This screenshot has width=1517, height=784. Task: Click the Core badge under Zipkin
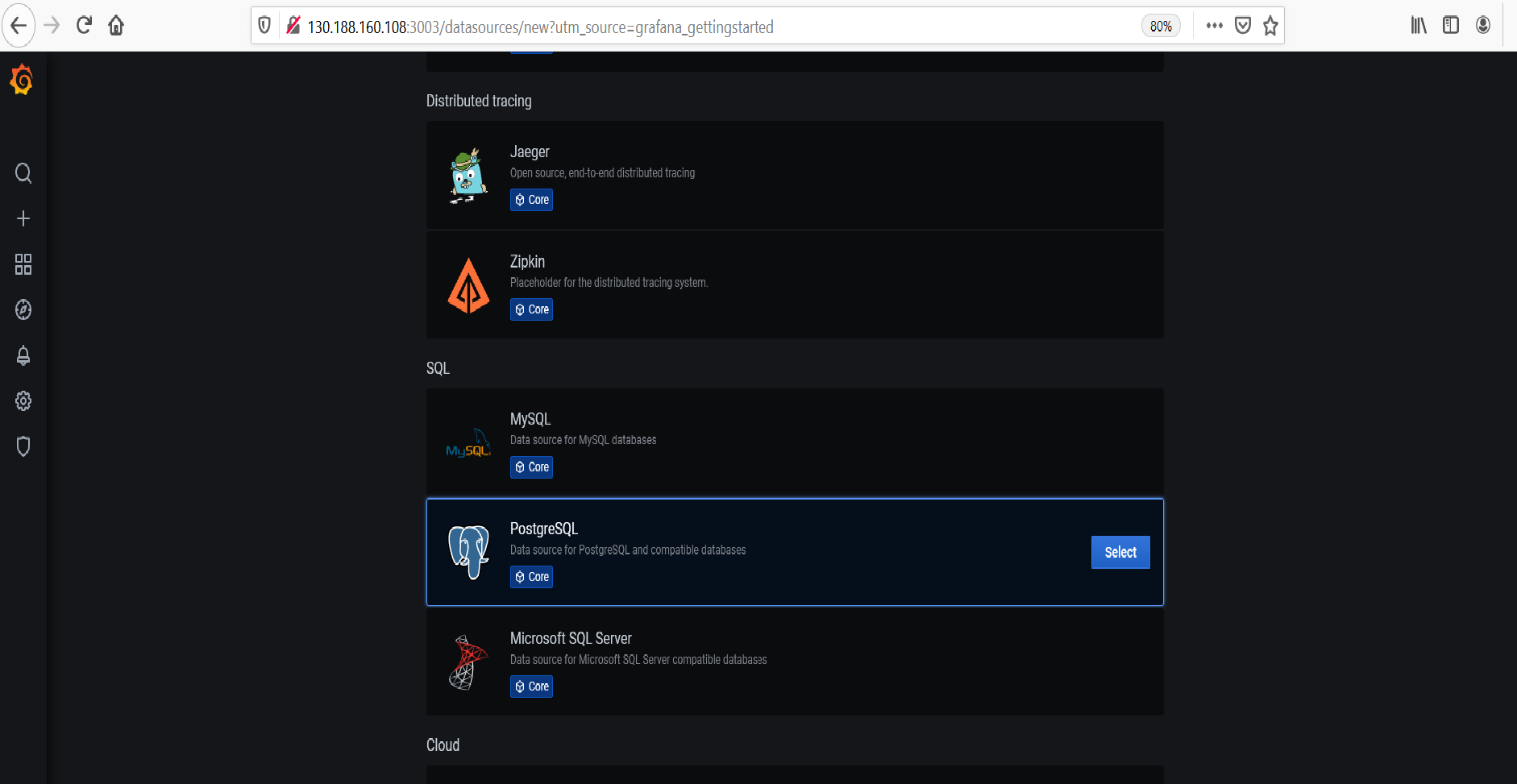click(x=531, y=309)
